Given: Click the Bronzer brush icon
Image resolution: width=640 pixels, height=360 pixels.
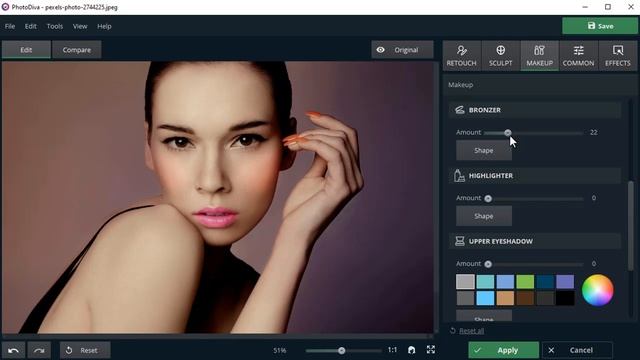Looking at the screenshot, I should point(460,110).
